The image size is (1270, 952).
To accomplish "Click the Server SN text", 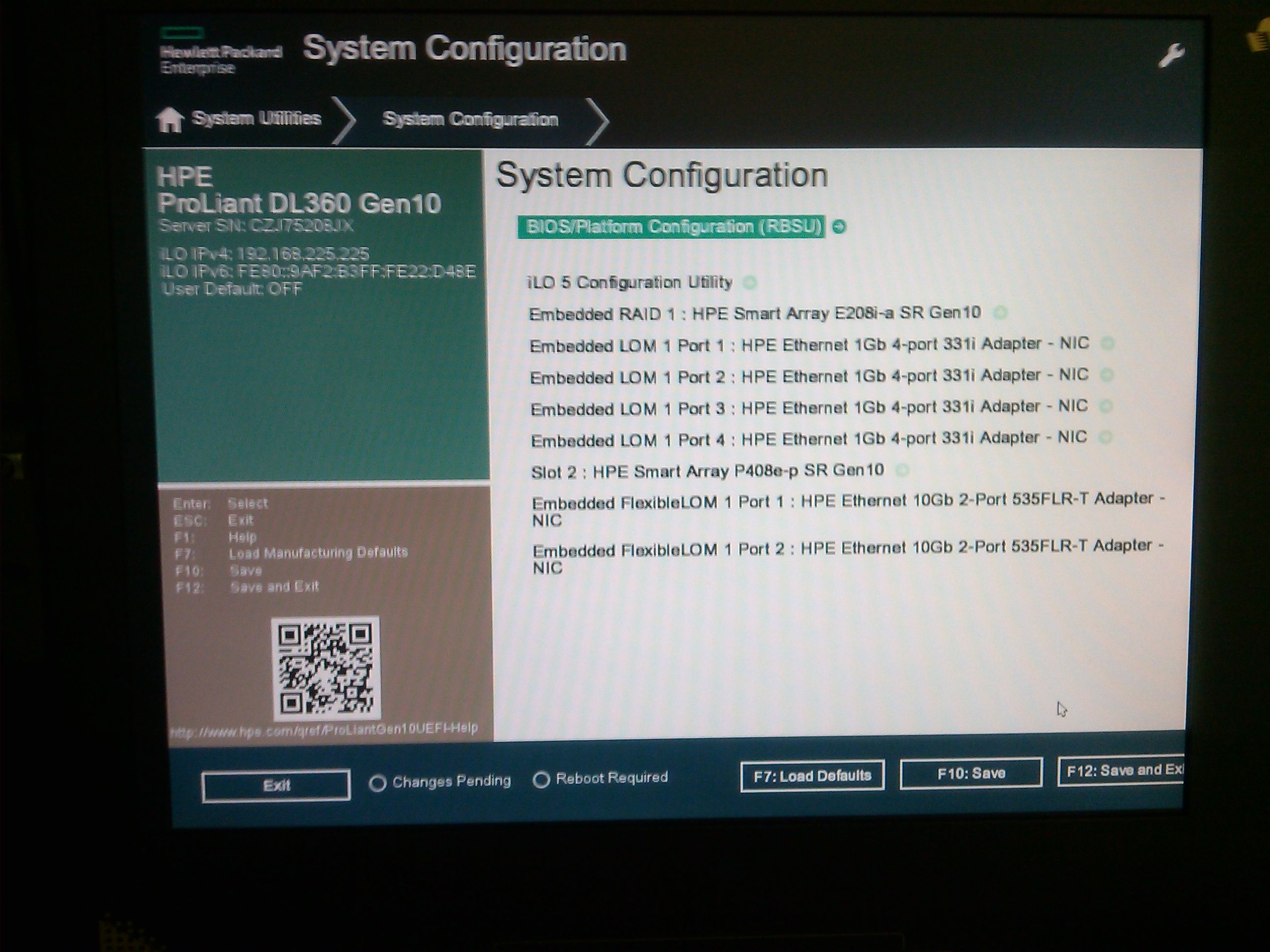I will point(256,226).
